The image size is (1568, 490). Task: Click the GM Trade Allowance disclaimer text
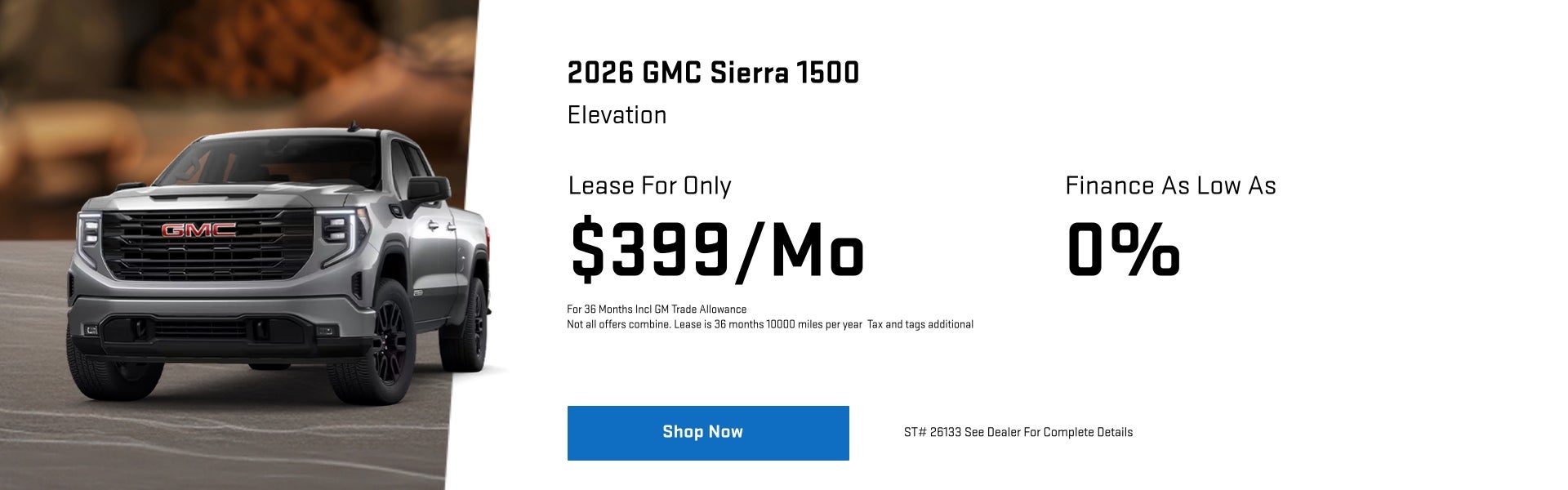(656, 310)
